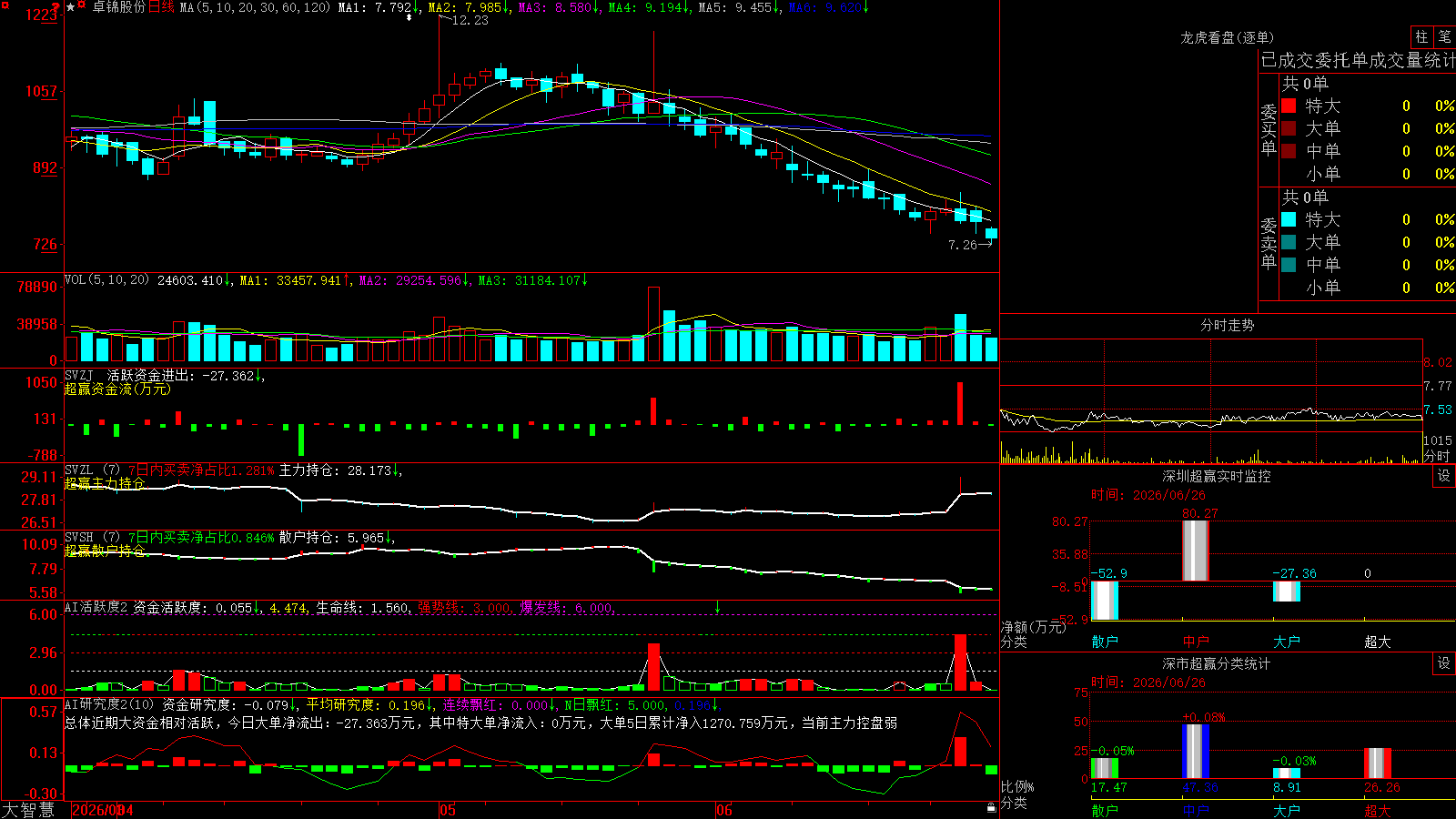Click the green 17.47 散户 bar in 分类统计
The width and height of the screenshot is (1456, 819).
click(x=1105, y=768)
